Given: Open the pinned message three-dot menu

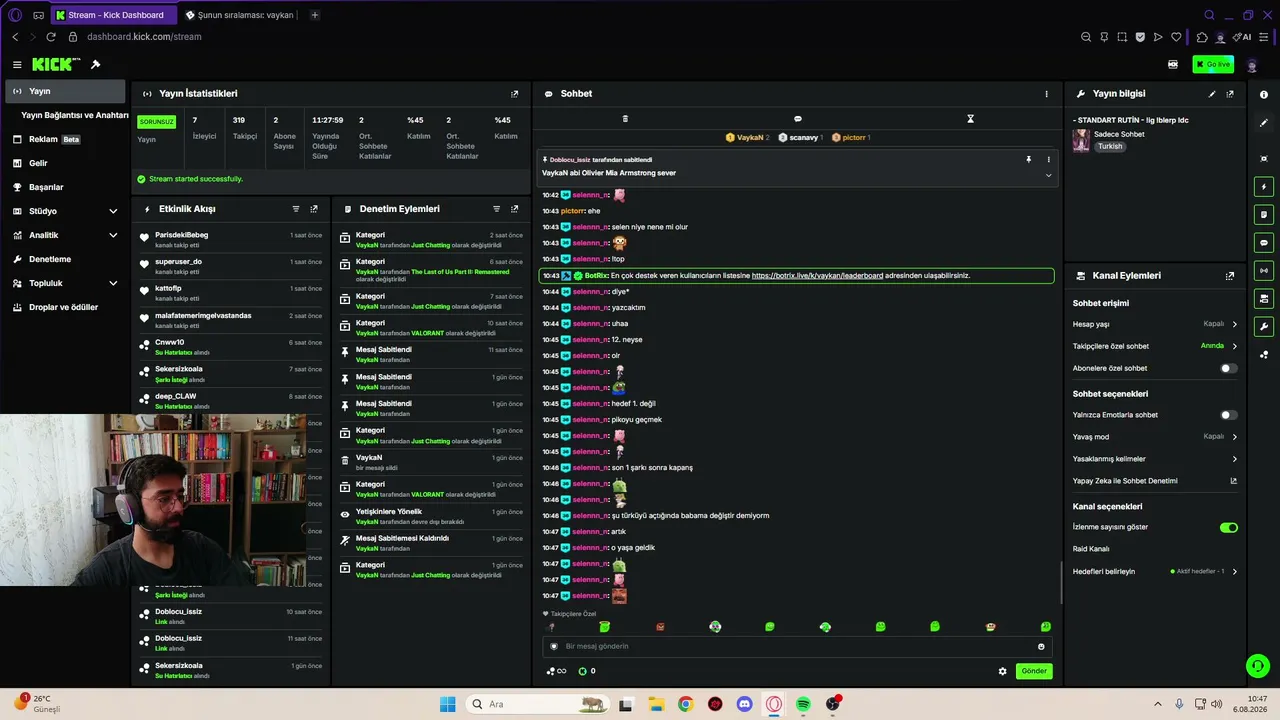Looking at the screenshot, I should (1049, 159).
